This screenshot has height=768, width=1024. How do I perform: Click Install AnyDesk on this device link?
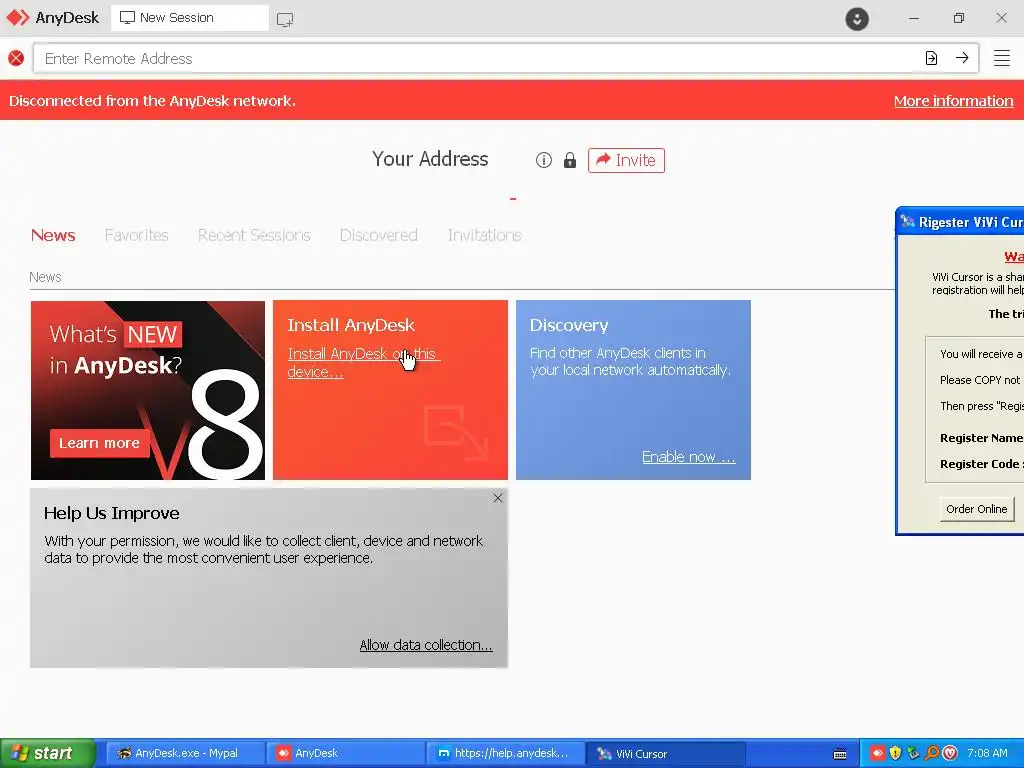click(363, 362)
